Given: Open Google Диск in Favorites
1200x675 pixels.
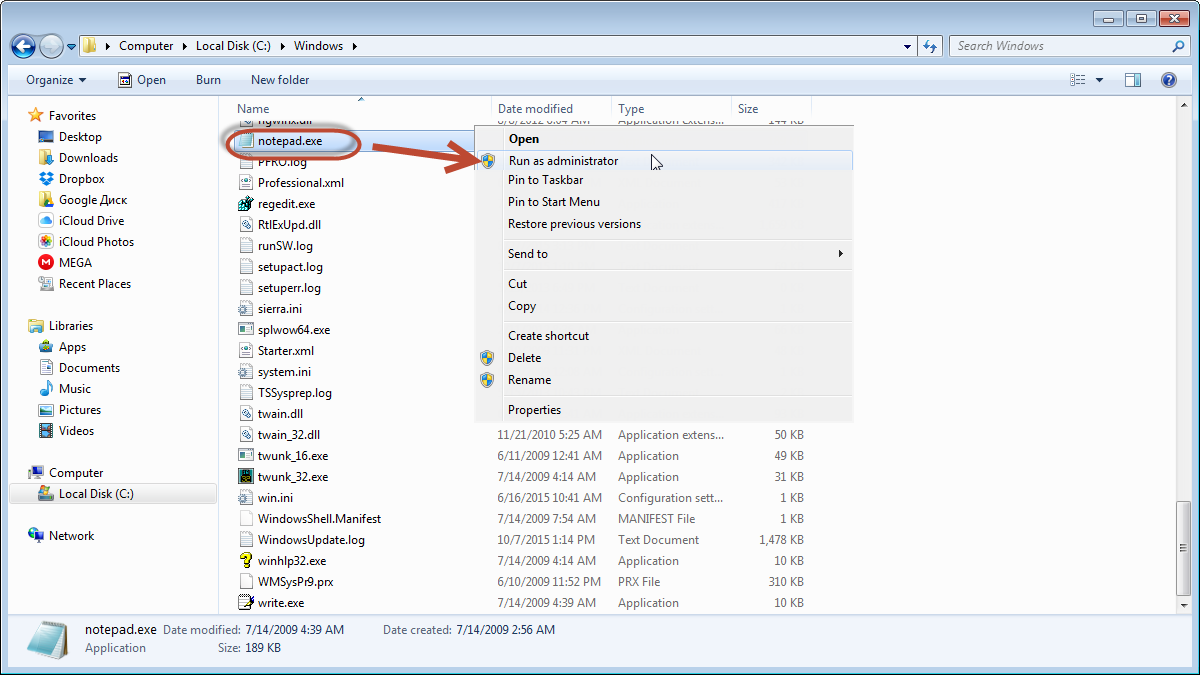Looking at the screenshot, I should (92, 200).
